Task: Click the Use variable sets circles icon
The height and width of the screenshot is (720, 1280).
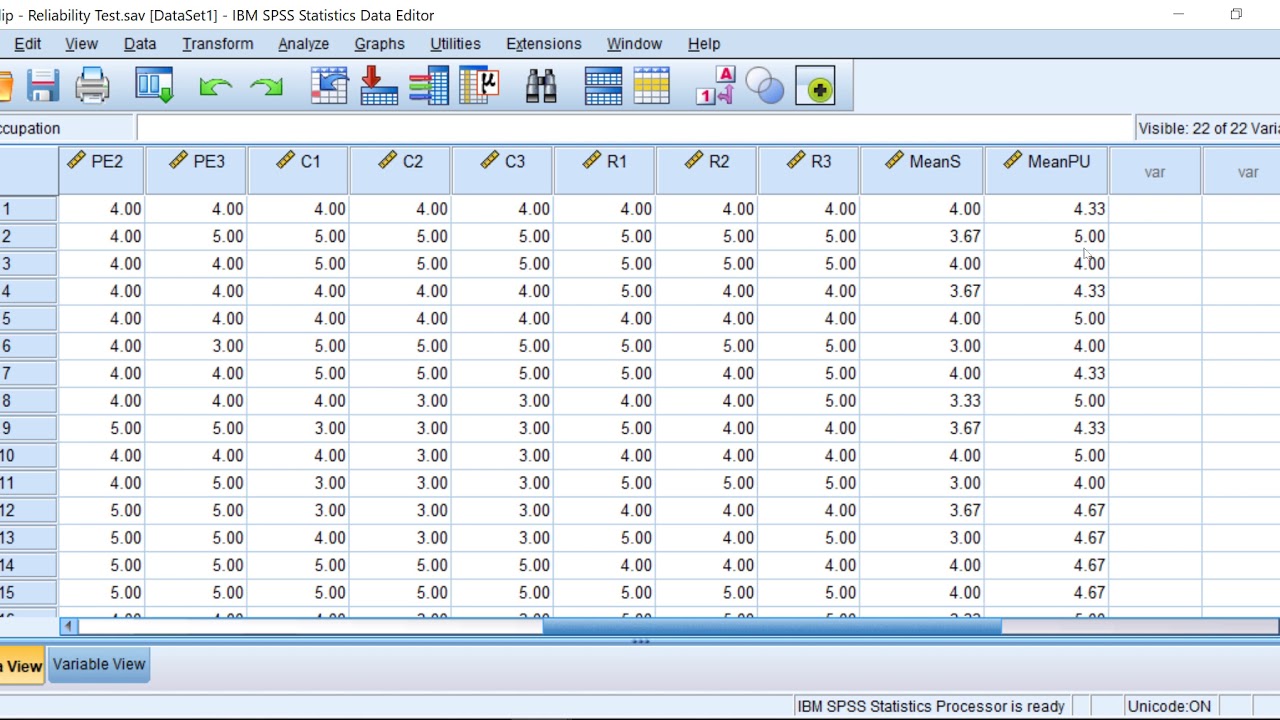Action: (765, 87)
